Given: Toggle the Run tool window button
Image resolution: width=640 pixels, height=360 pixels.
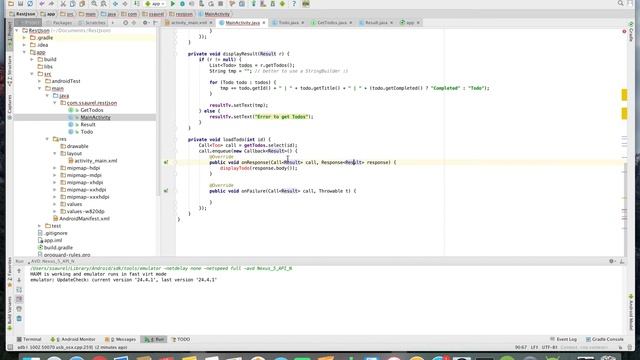Looking at the screenshot, I should (154, 339).
